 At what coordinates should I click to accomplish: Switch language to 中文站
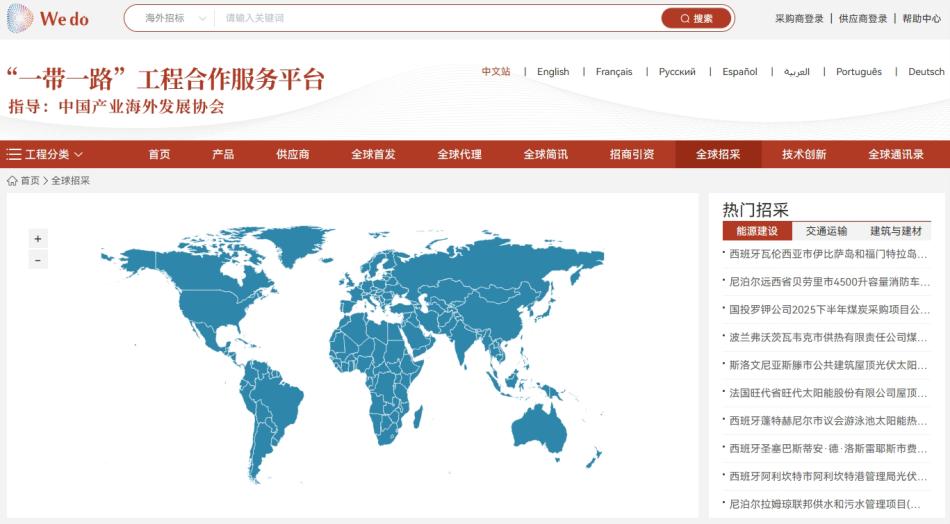[496, 71]
